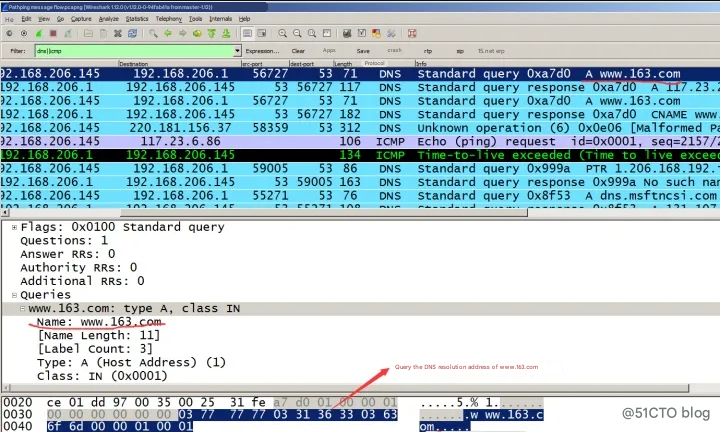
Task: Apply the sip filter button
Action: click(x=460, y=51)
